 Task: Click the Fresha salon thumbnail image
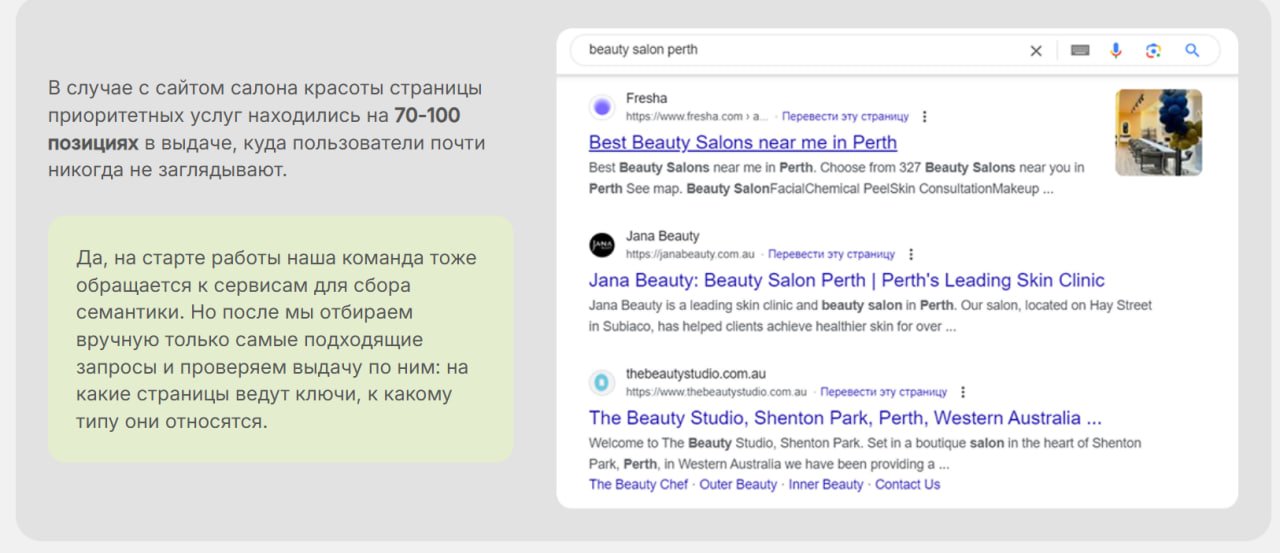1158,132
